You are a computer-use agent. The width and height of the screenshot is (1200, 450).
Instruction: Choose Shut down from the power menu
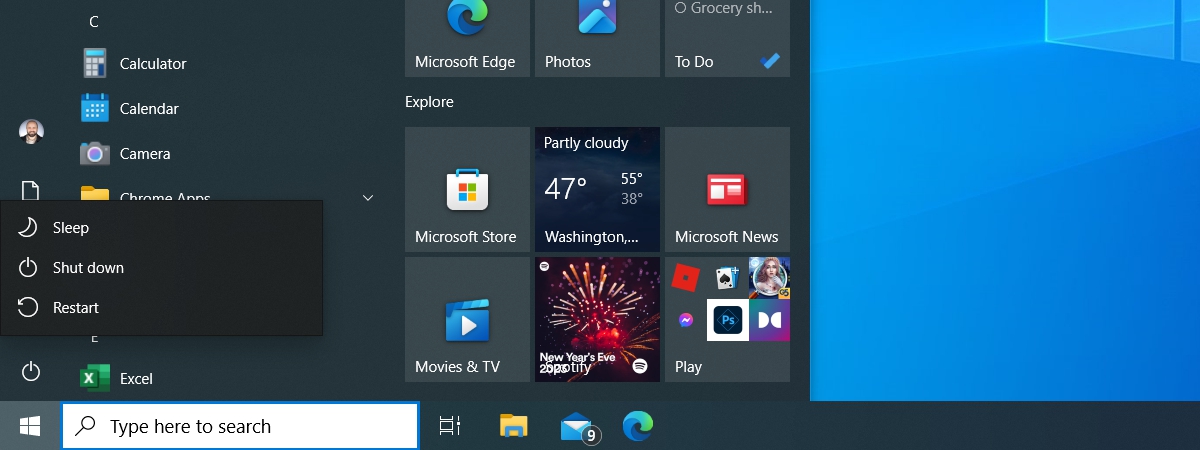(88, 268)
